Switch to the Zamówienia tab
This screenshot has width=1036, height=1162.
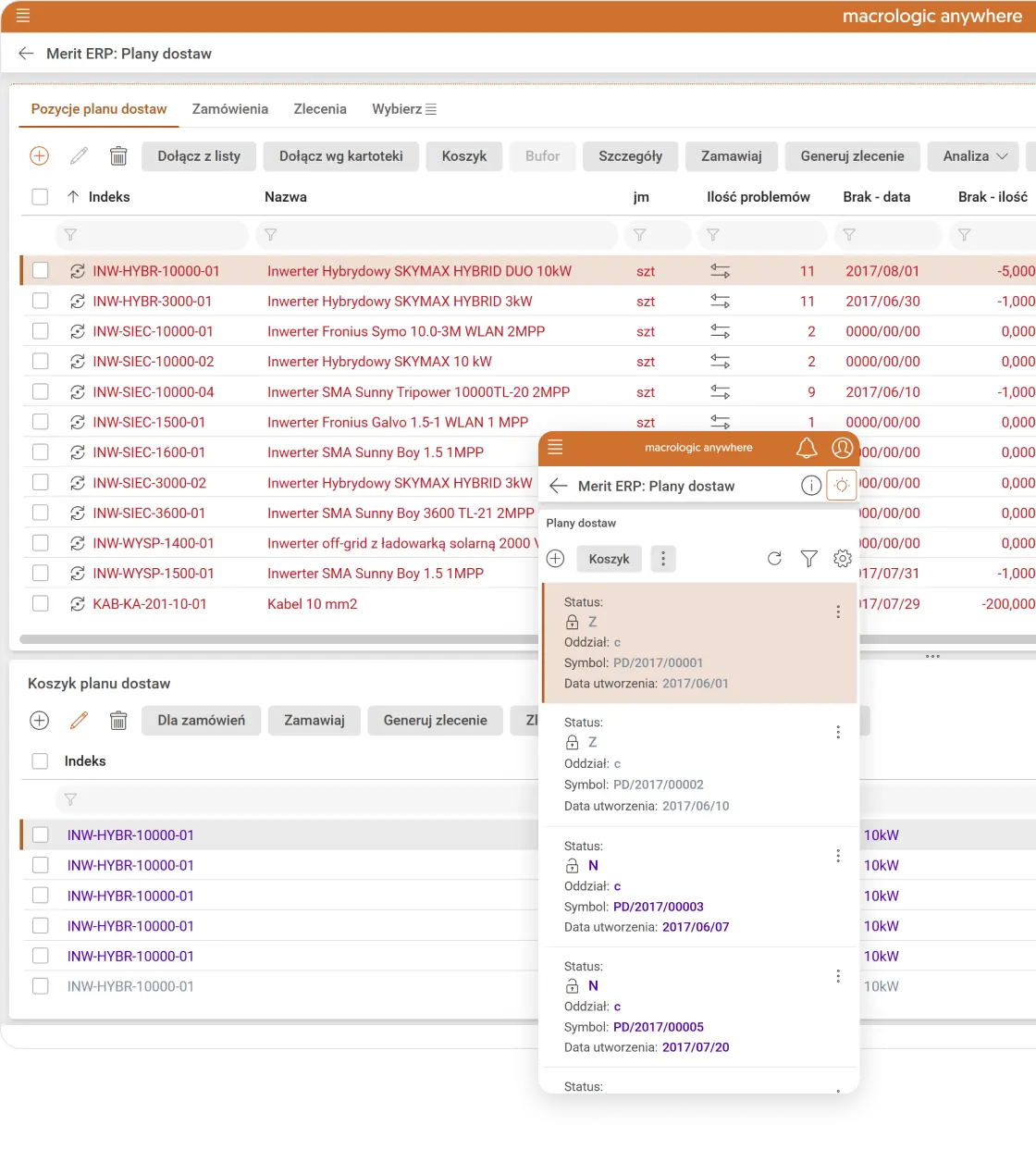(230, 109)
